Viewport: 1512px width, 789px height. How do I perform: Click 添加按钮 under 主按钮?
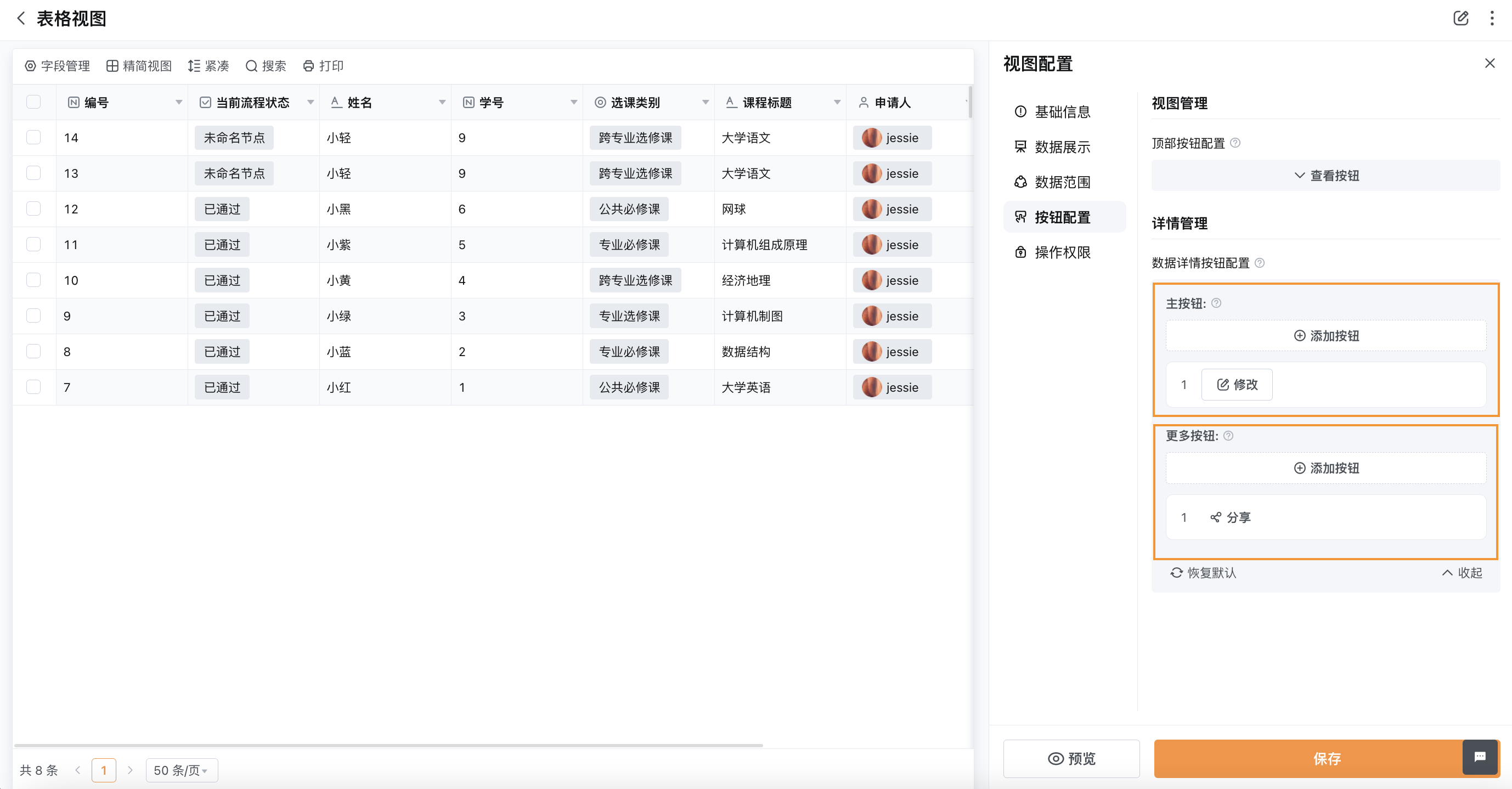coord(1326,336)
